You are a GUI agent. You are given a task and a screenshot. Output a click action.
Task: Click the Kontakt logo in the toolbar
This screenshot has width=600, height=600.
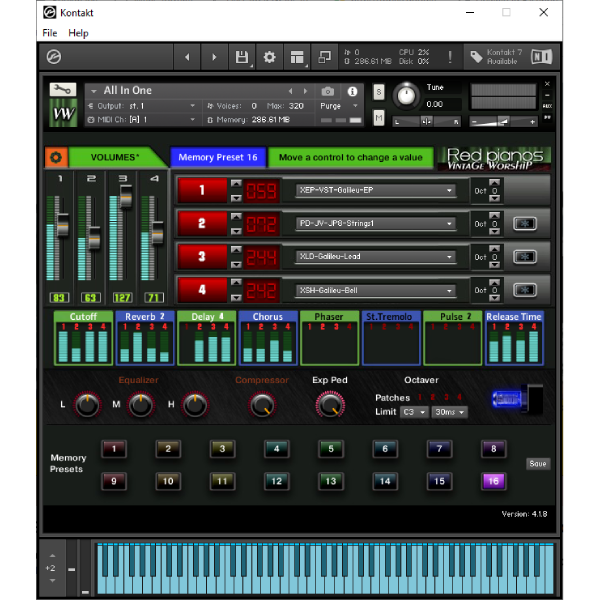click(54, 57)
